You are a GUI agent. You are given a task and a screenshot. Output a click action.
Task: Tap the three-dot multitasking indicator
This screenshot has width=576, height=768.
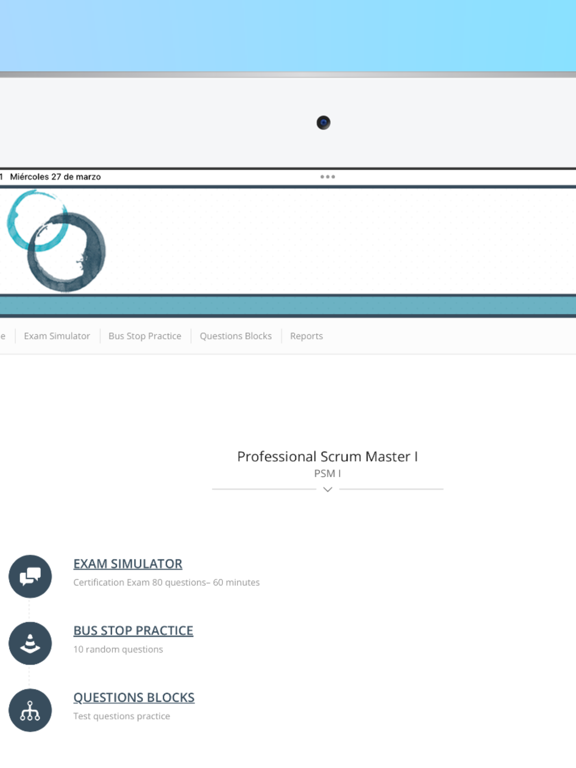pyautogui.click(x=328, y=177)
